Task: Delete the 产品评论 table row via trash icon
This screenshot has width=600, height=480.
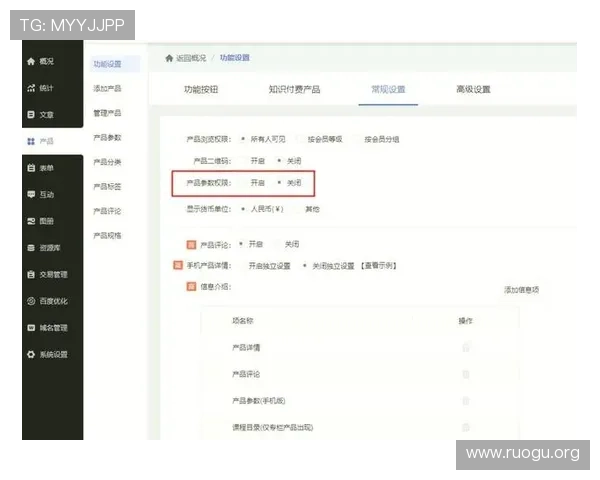Action: click(x=466, y=374)
